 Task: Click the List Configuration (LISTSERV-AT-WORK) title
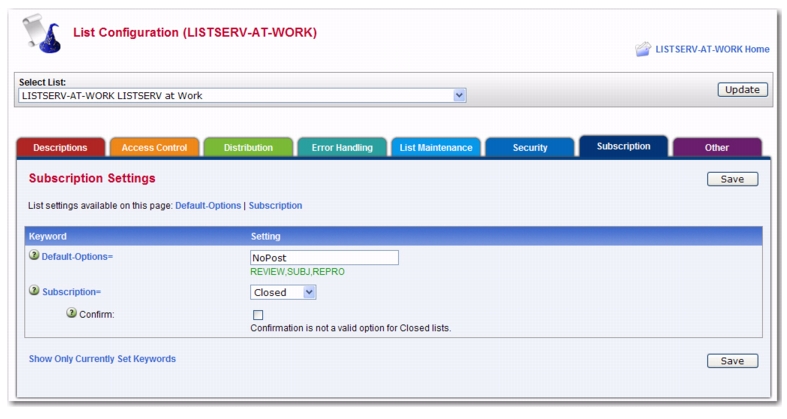[x=195, y=33]
